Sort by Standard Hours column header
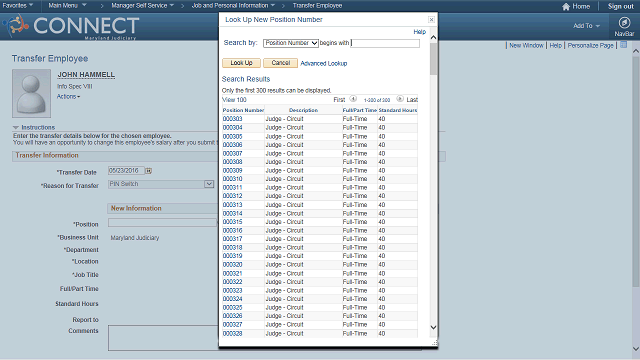This screenshot has width=640, height=360. pos(398,110)
